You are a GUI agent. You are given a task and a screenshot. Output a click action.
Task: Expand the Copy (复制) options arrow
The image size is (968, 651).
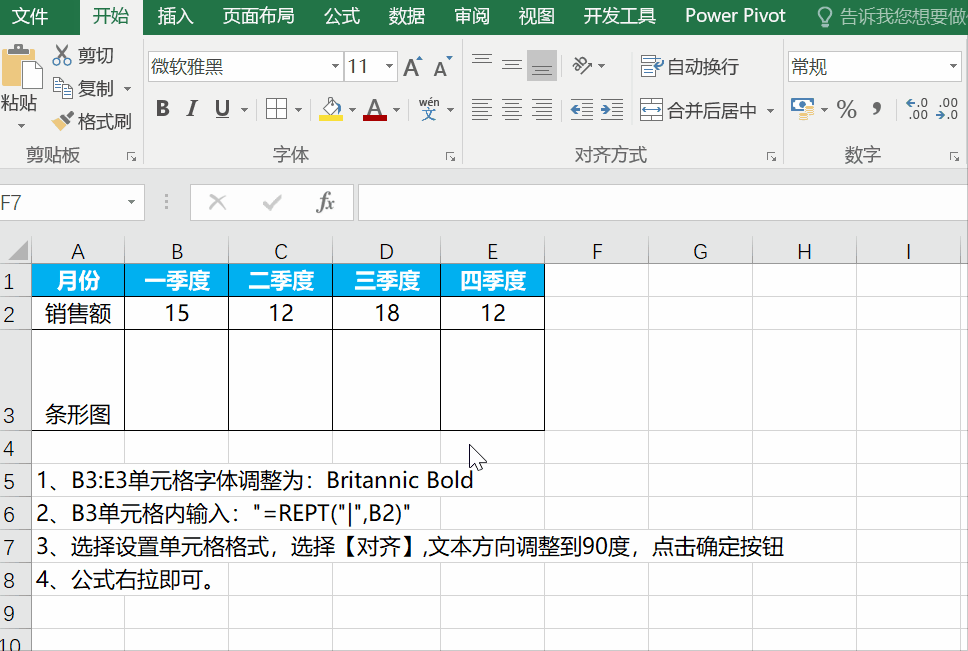[127, 89]
